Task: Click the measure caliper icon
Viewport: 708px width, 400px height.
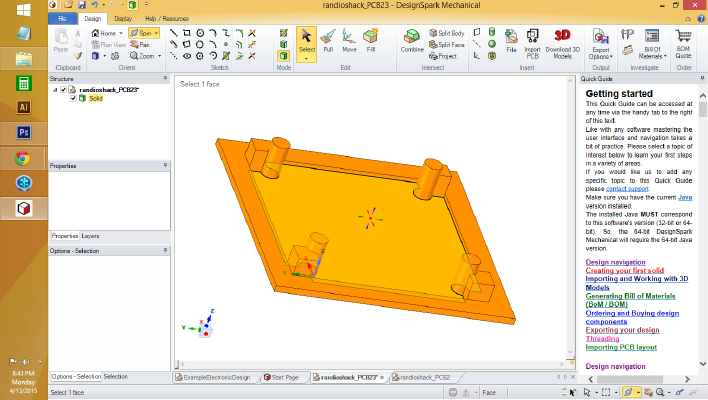Action: 628,34
